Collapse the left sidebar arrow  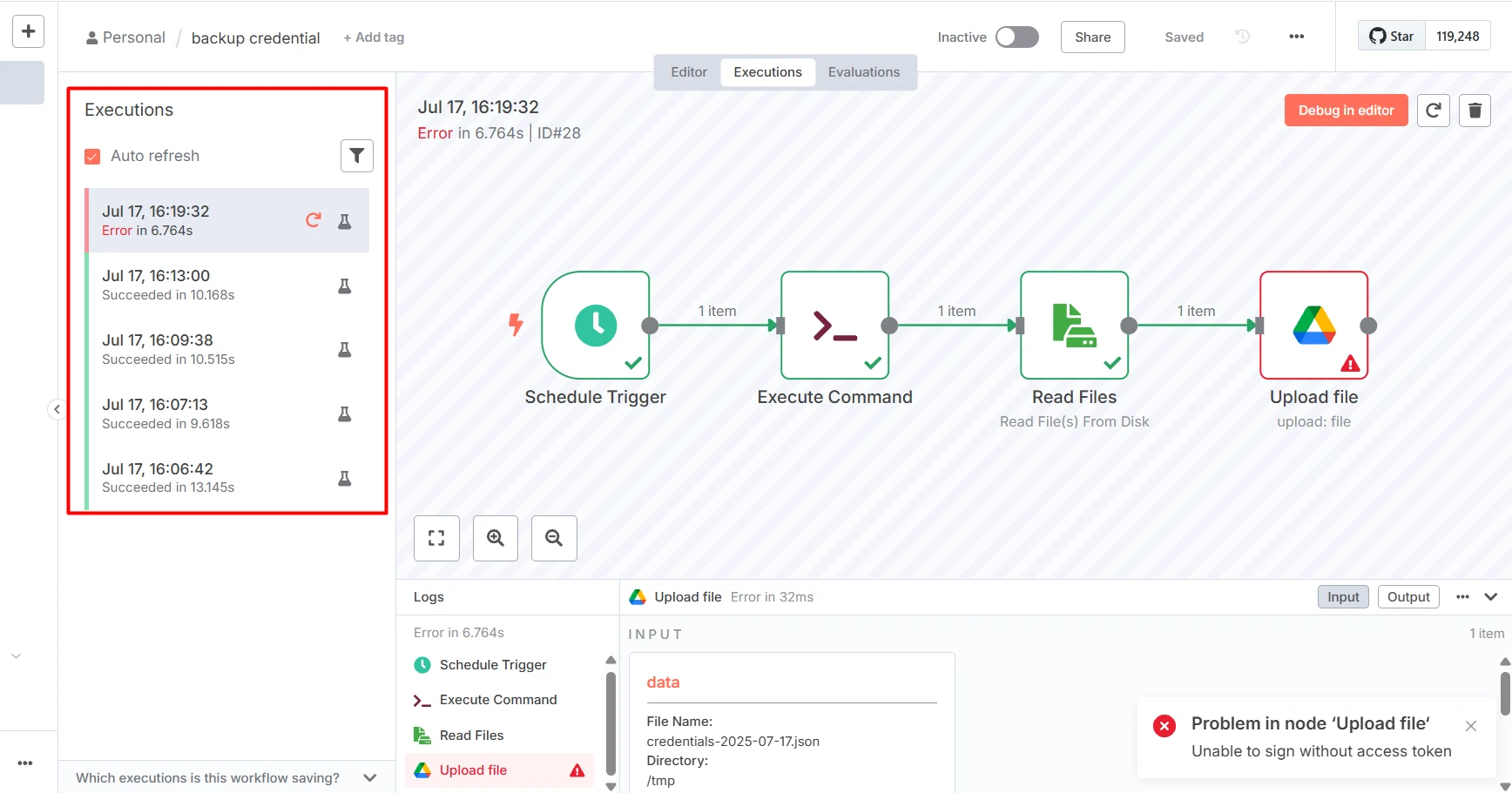[x=57, y=409]
